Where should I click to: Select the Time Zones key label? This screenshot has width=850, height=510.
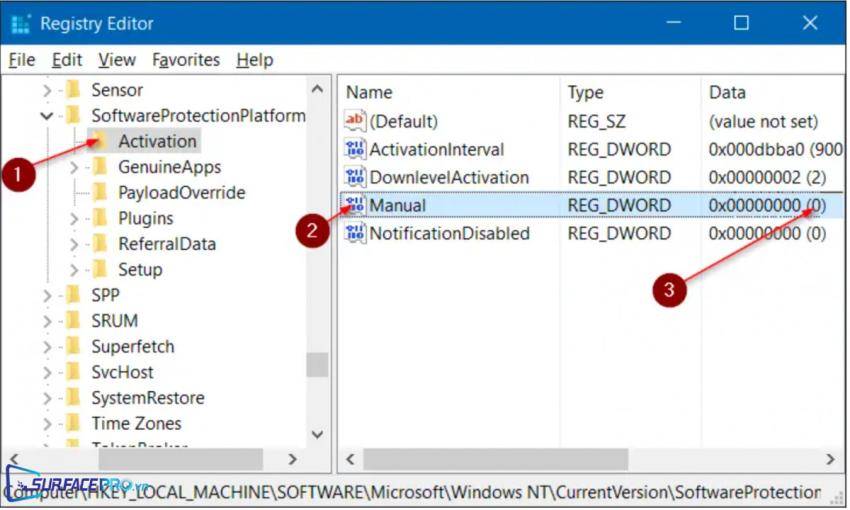(x=136, y=423)
